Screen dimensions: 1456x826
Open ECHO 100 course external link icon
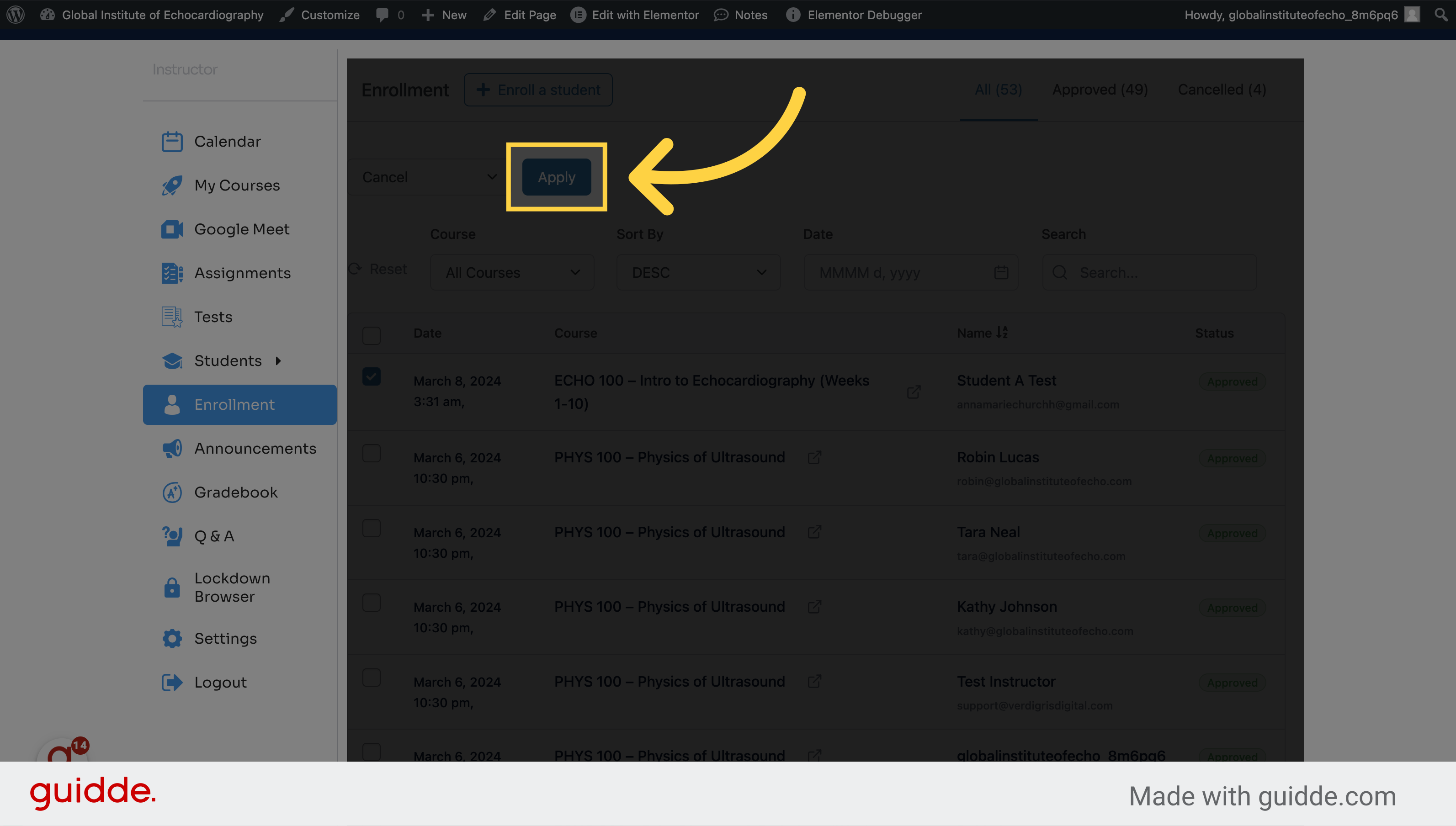click(x=914, y=392)
